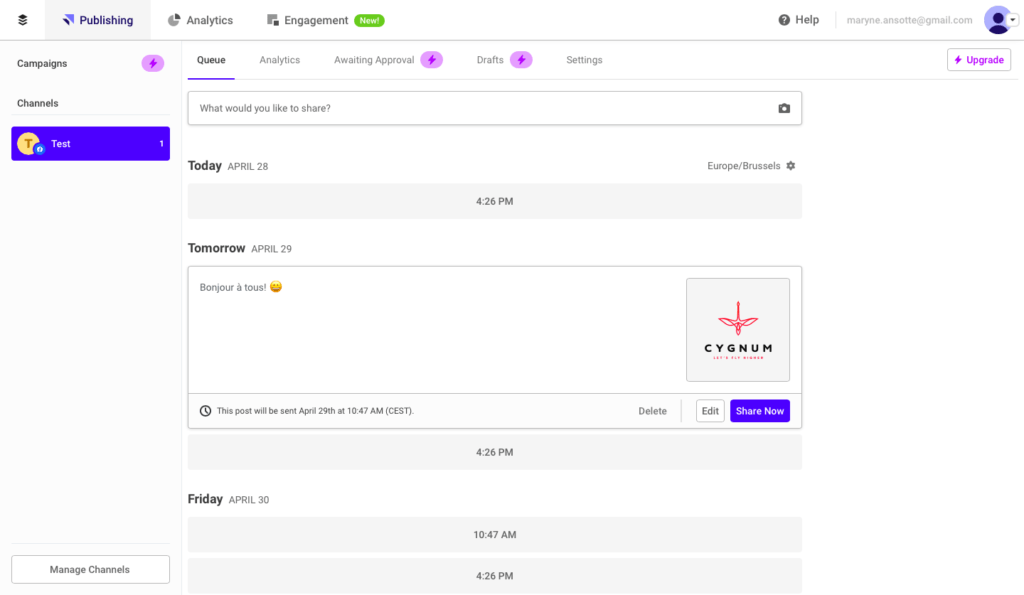Open the camera attachment in the composer
This screenshot has height=595, width=1024.
click(x=784, y=108)
